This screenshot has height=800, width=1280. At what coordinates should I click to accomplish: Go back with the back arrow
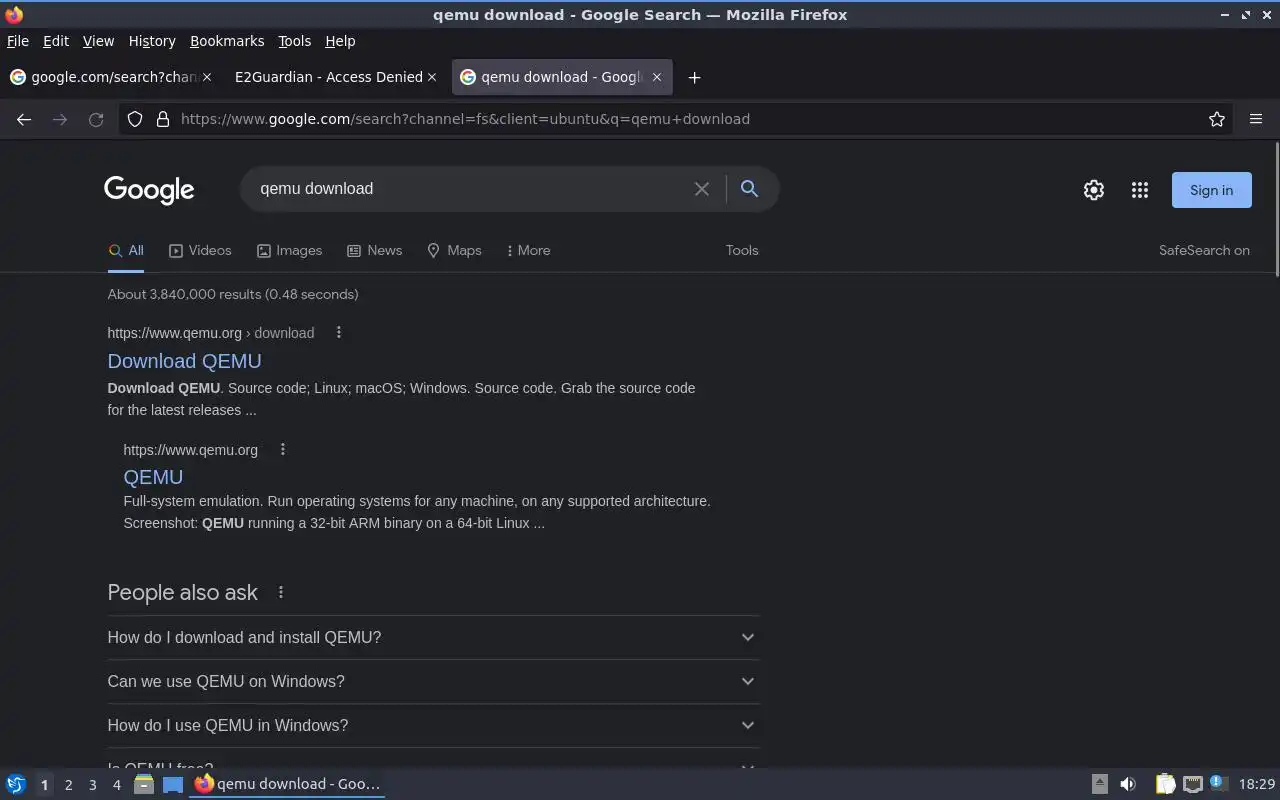(x=24, y=119)
